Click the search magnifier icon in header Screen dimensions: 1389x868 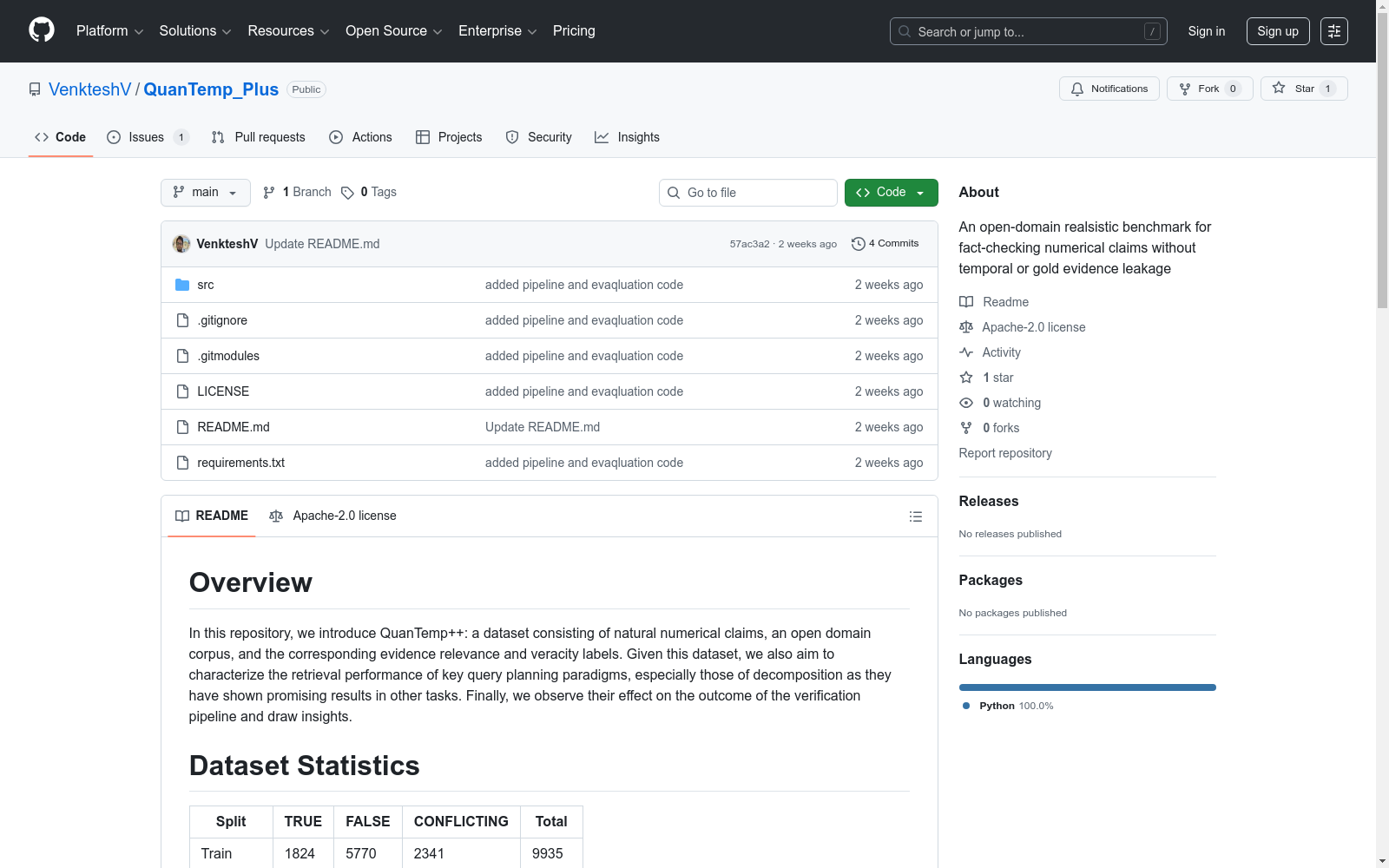[x=905, y=31]
